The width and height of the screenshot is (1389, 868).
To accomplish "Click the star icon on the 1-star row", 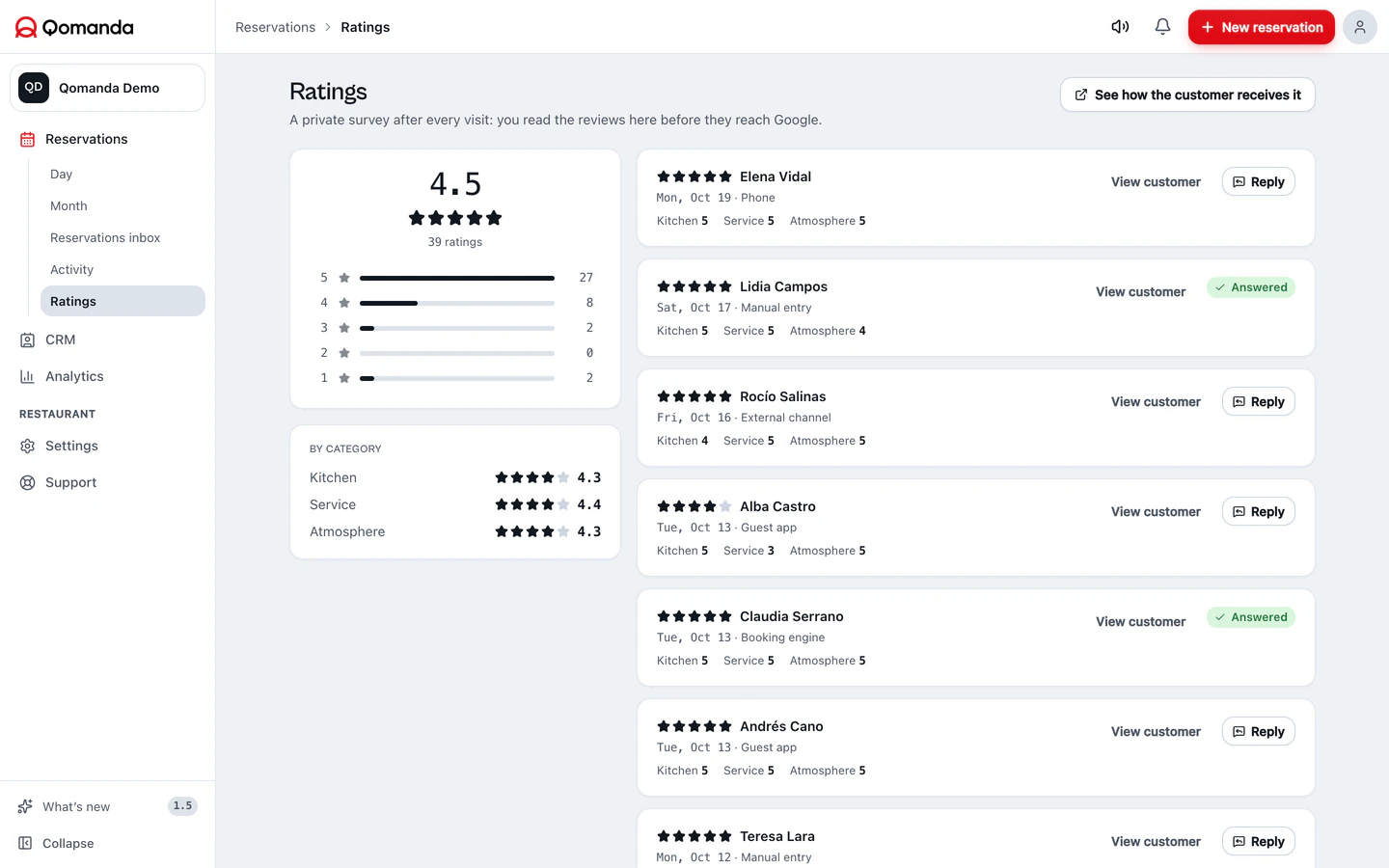I will point(344,378).
